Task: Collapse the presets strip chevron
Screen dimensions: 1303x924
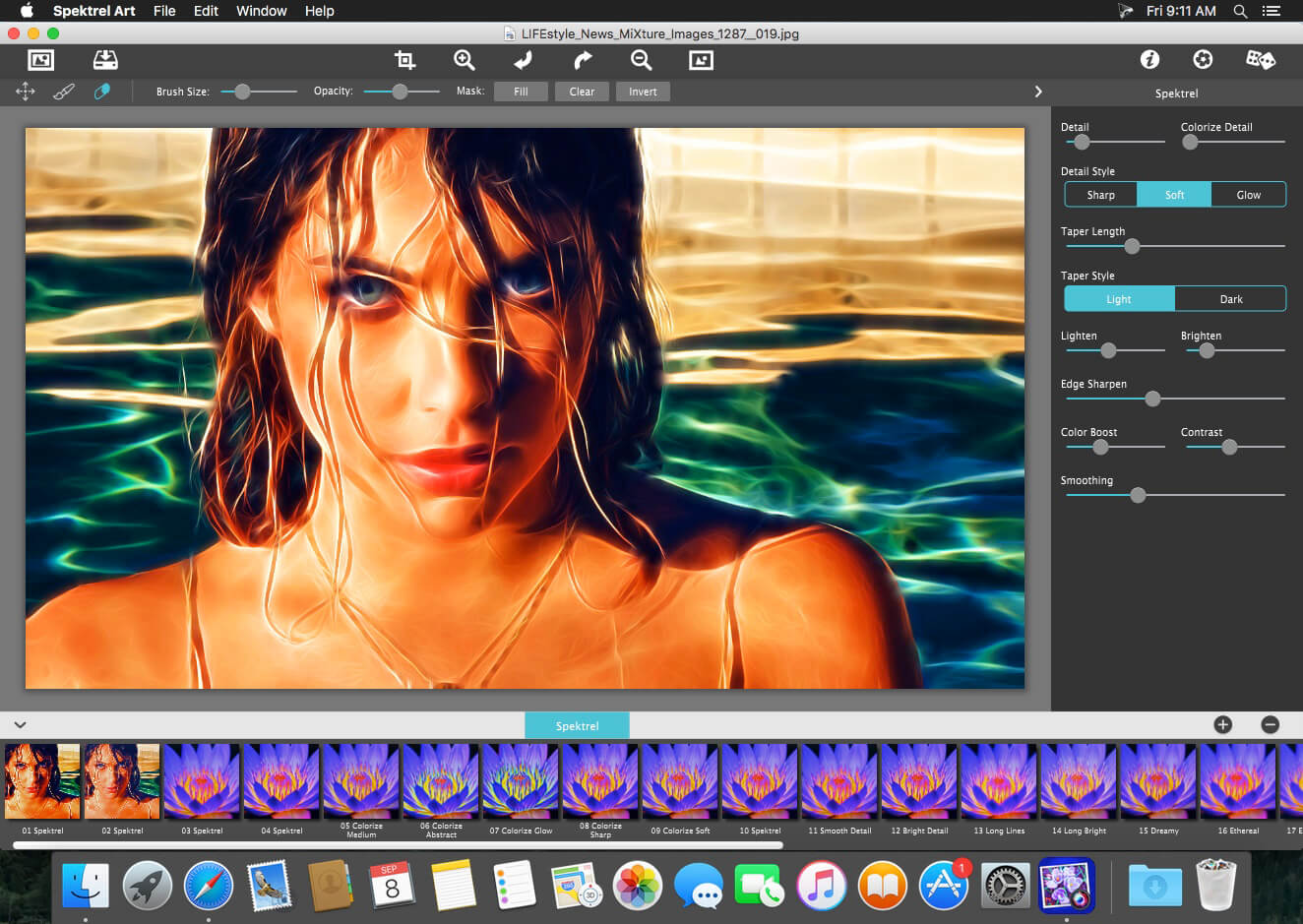Action: 20,725
